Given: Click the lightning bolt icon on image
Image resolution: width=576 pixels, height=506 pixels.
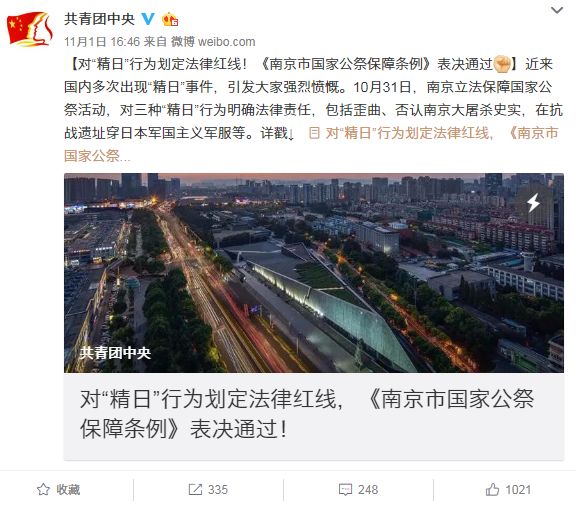Looking at the screenshot, I should click(533, 202).
